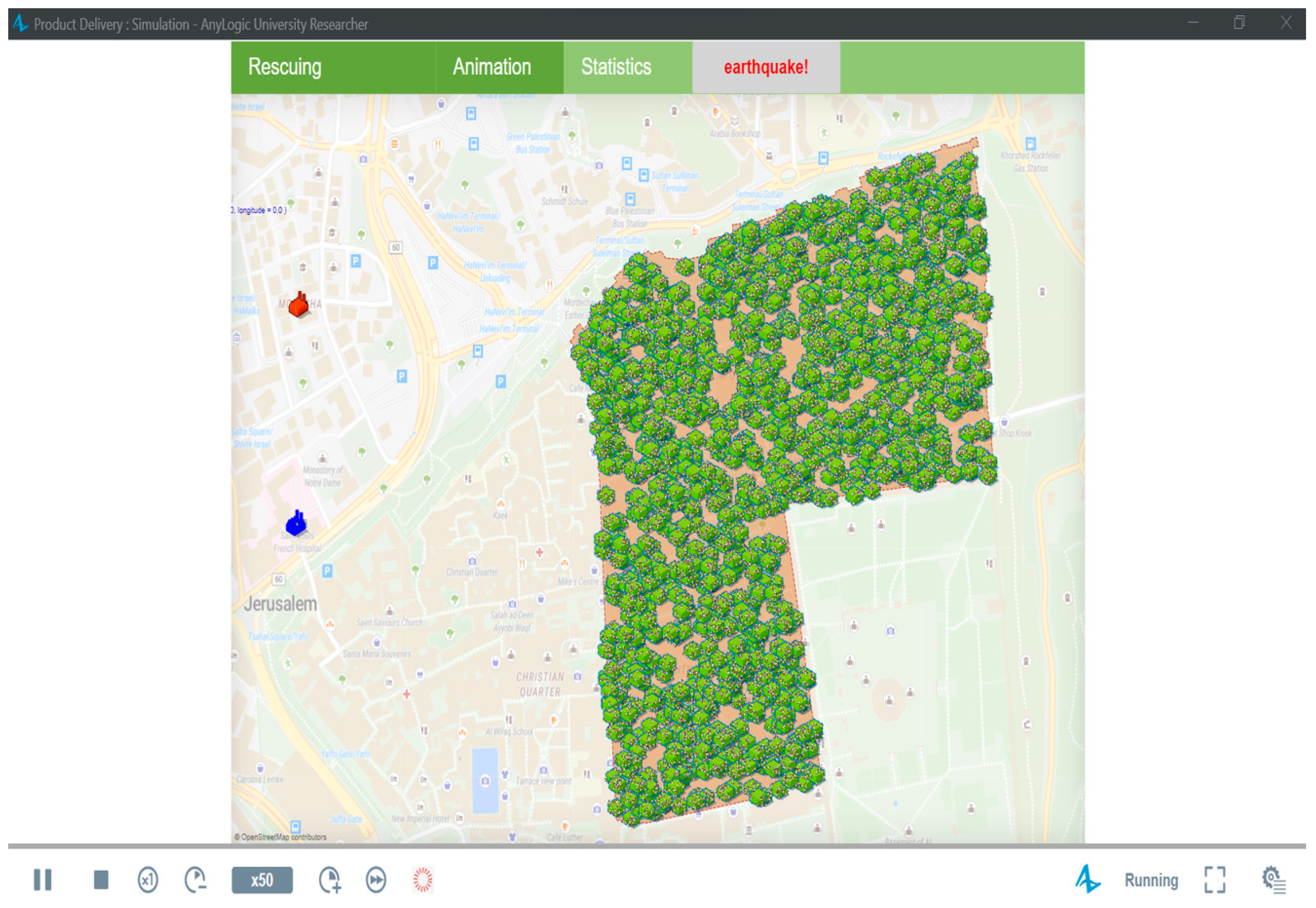Viewport: 1316px width, 908px height.
Task: Click the Jerusalem city label
Action: pyautogui.click(x=280, y=603)
